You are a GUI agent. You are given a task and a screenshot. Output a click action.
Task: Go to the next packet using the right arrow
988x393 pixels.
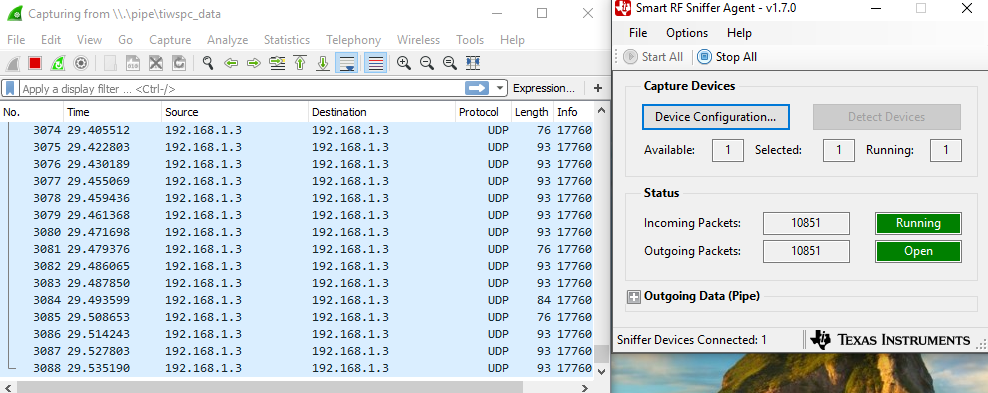tap(254, 63)
